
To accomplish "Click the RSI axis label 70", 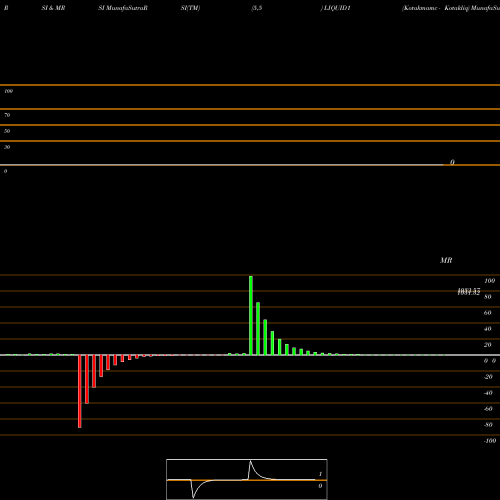I will [x=7, y=115].
